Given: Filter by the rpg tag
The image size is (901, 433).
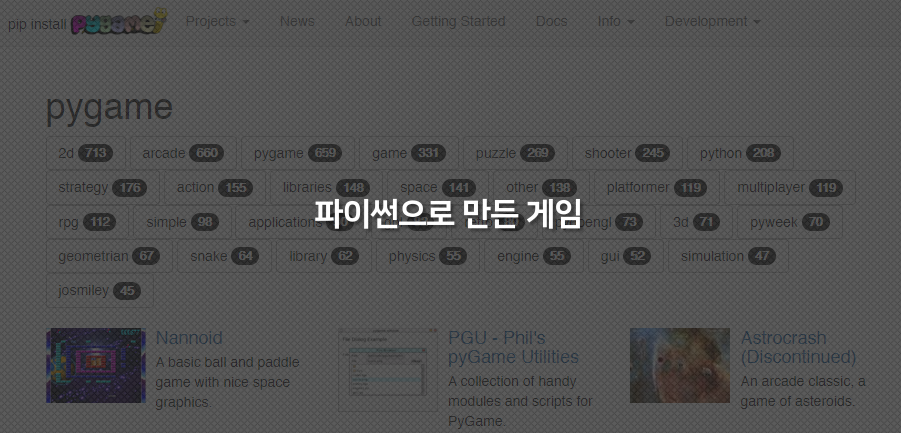Looking at the screenshot, I should (87, 222).
